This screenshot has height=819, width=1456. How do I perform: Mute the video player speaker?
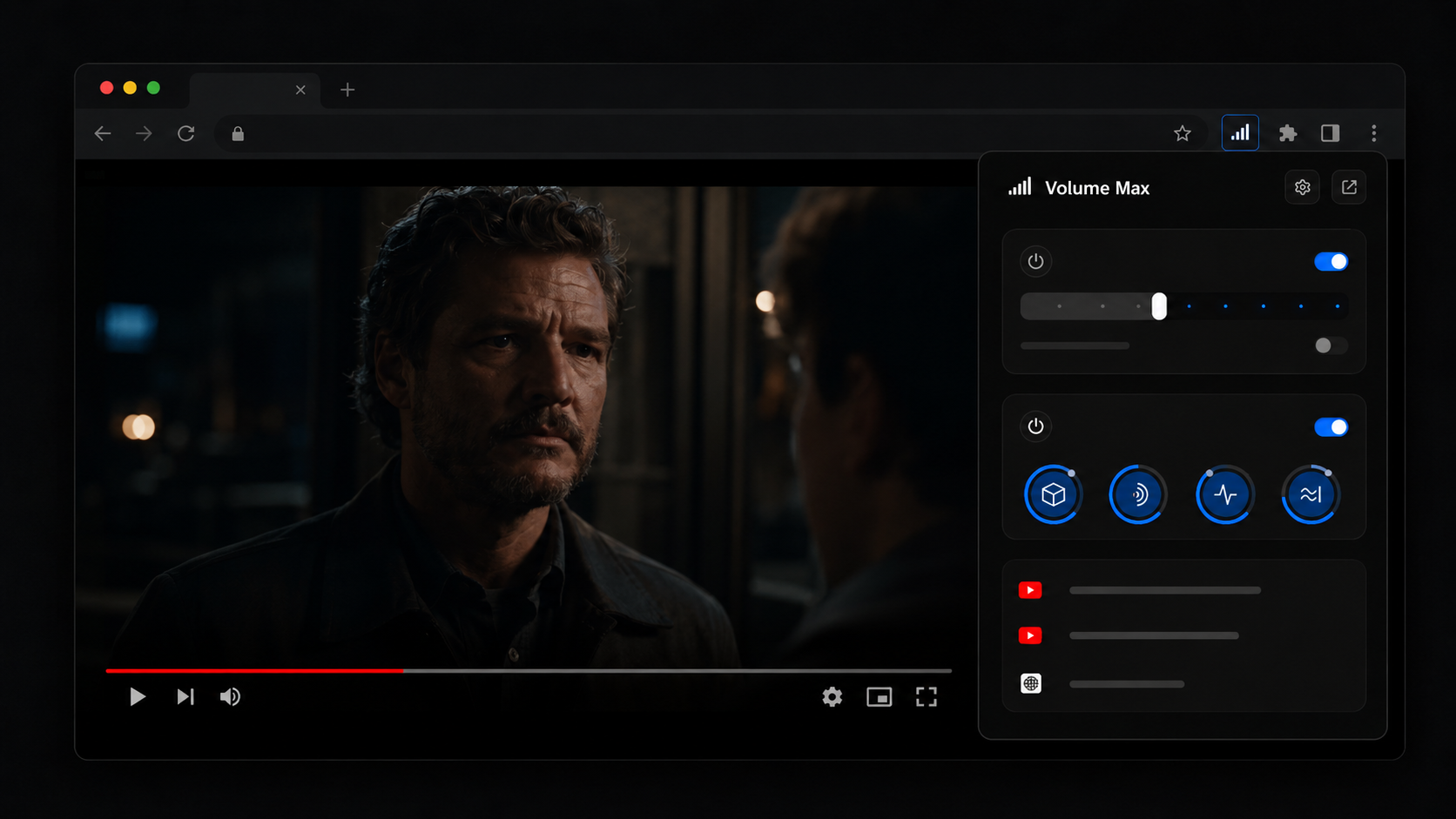pyautogui.click(x=230, y=696)
